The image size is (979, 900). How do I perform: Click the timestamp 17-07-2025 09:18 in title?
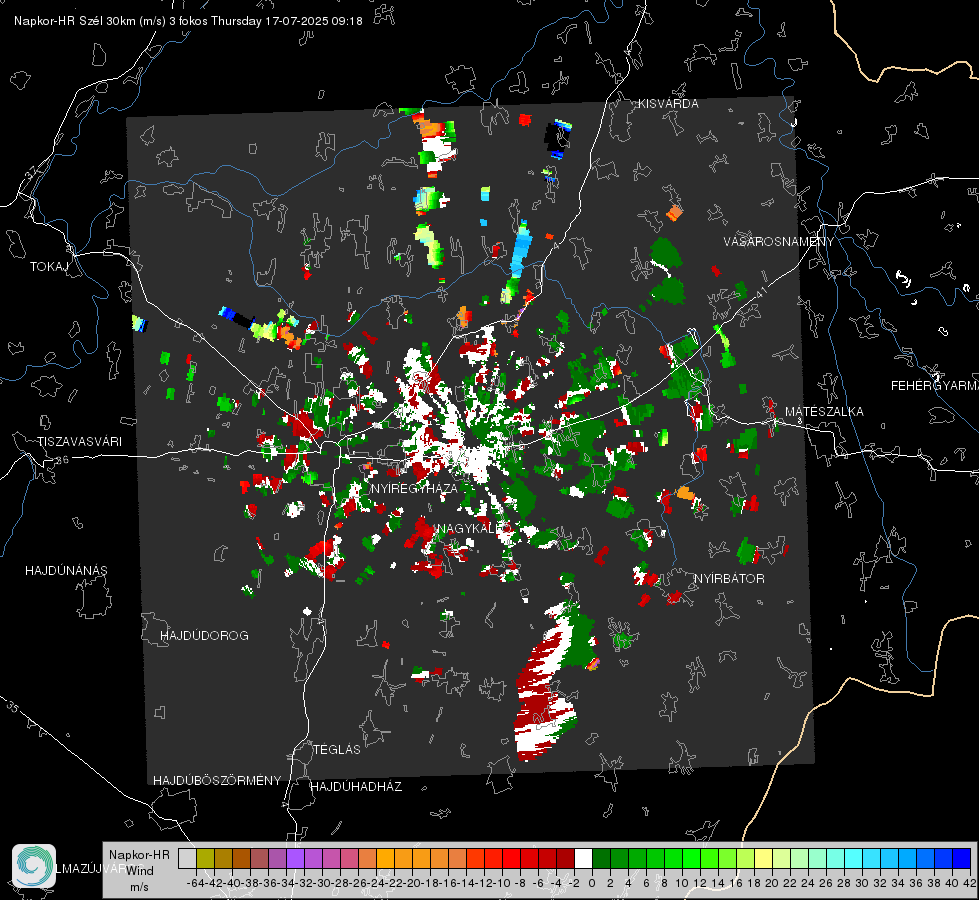(313, 21)
